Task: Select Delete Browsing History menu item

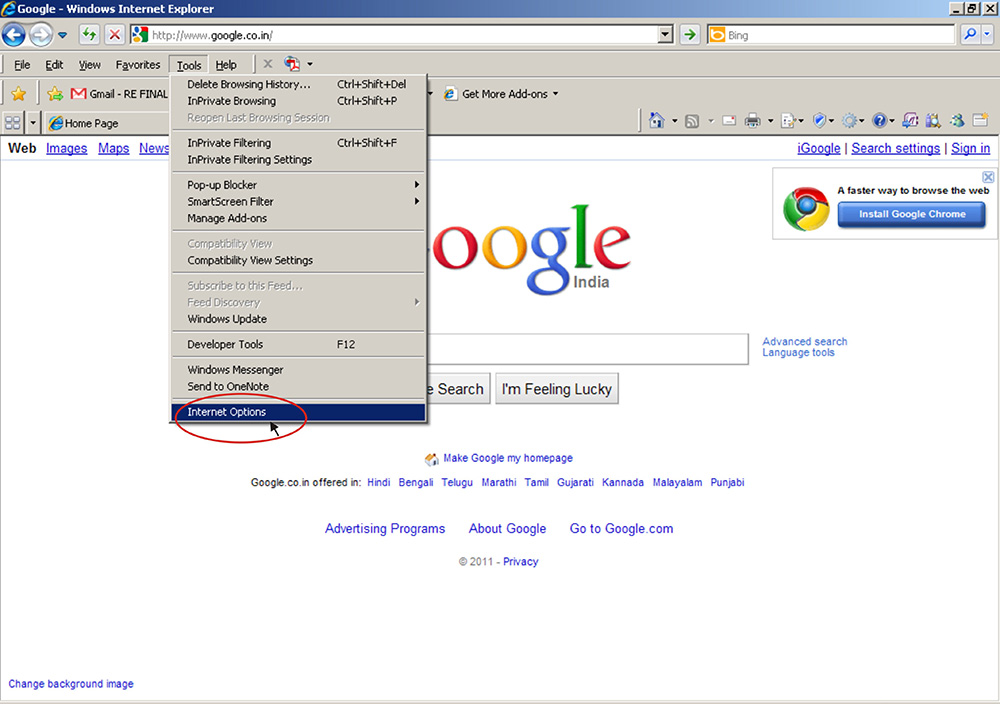Action: [x=298, y=84]
